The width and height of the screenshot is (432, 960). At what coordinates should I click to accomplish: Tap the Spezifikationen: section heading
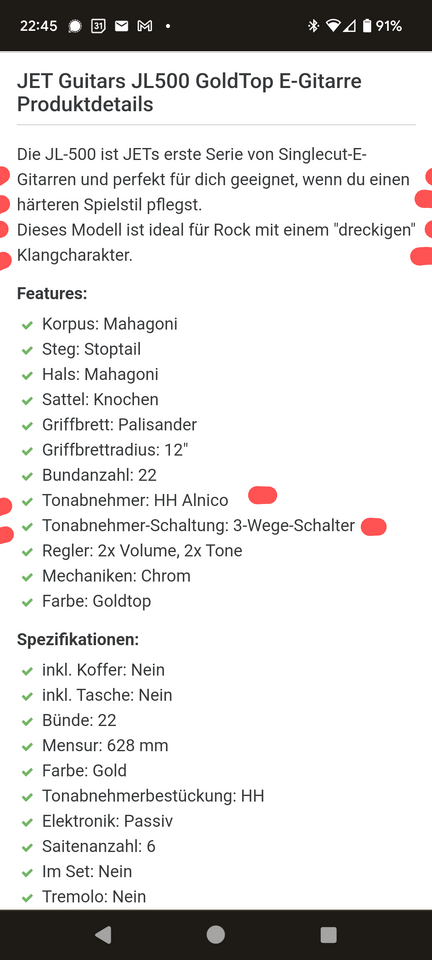(x=78, y=640)
